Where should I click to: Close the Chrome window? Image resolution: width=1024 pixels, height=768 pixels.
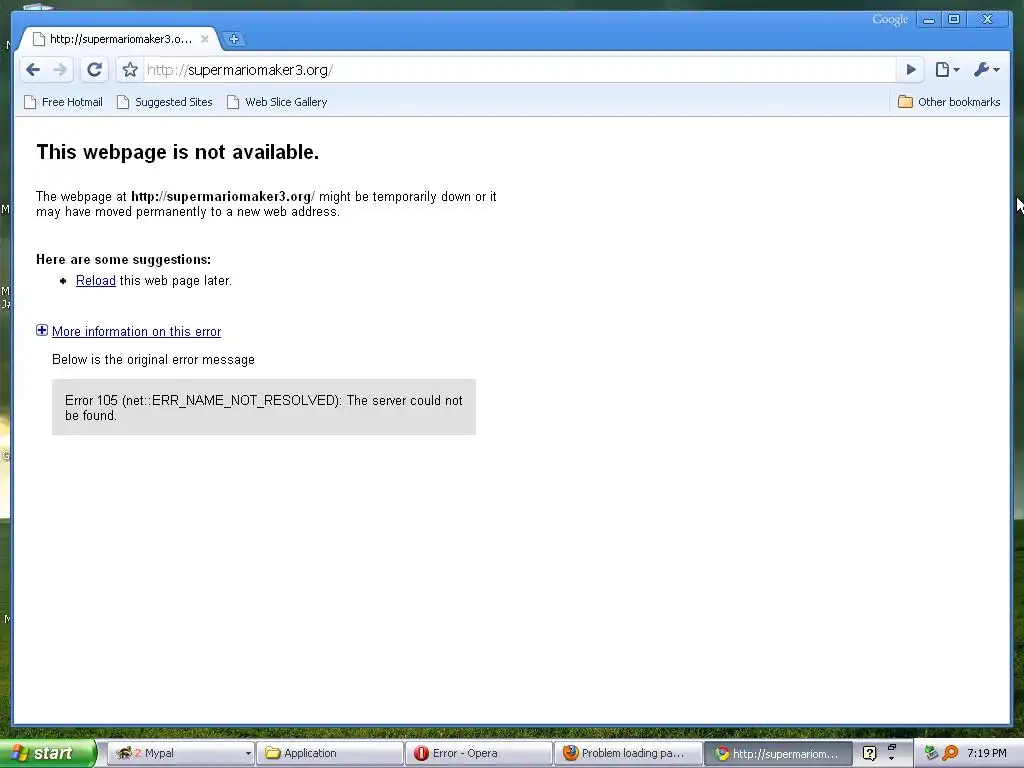pyautogui.click(x=987, y=20)
